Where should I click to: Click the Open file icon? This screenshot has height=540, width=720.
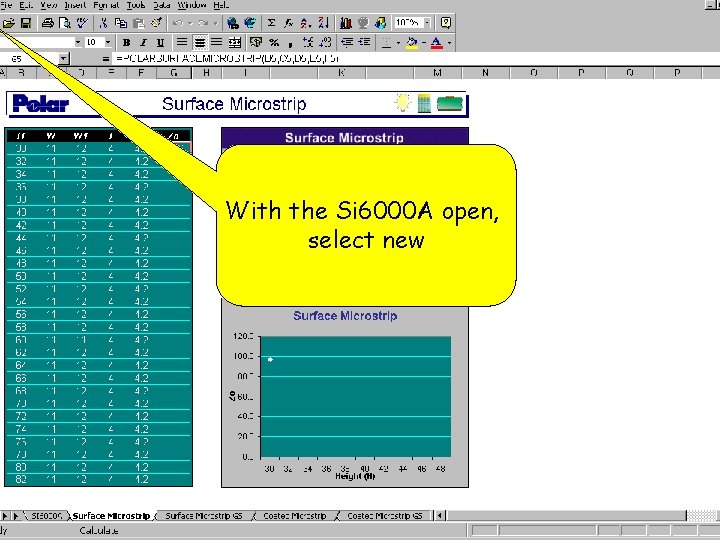[9, 23]
